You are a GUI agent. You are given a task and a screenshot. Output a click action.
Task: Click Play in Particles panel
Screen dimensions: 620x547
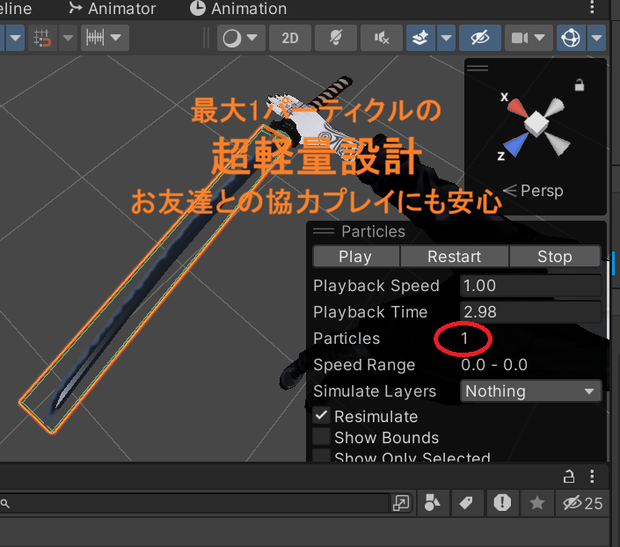click(355, 257)
